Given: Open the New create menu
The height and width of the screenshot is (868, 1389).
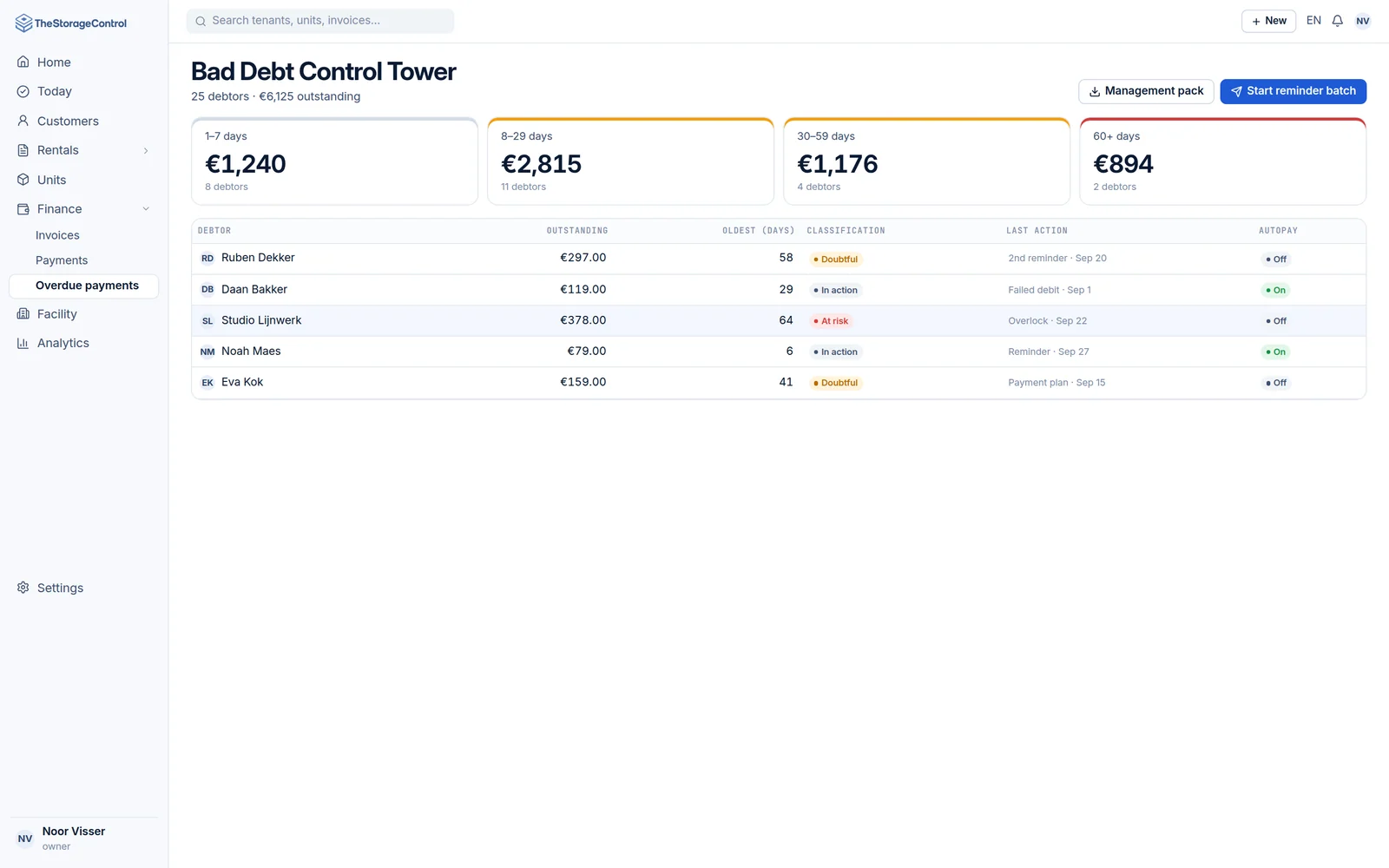Looking at the screenshot, I should click(x=1268, y=21).
